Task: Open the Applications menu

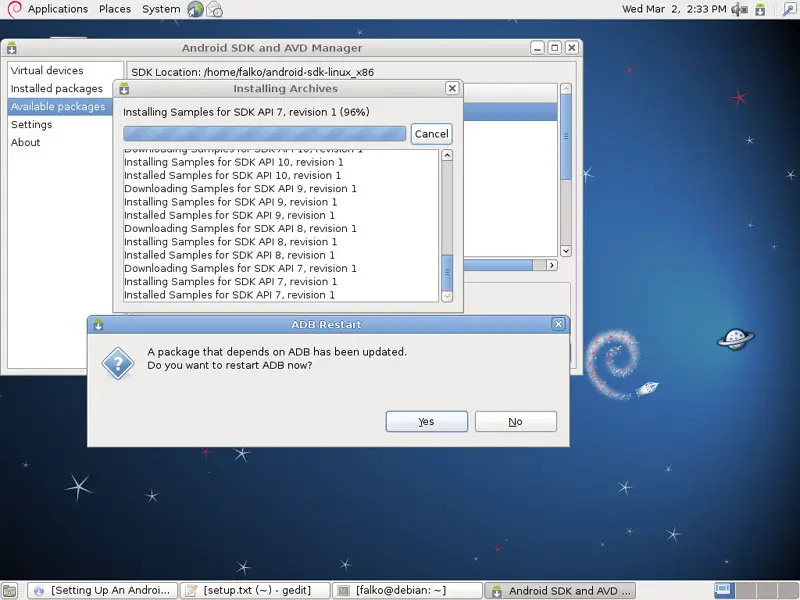Action: (x=58, y=9)
